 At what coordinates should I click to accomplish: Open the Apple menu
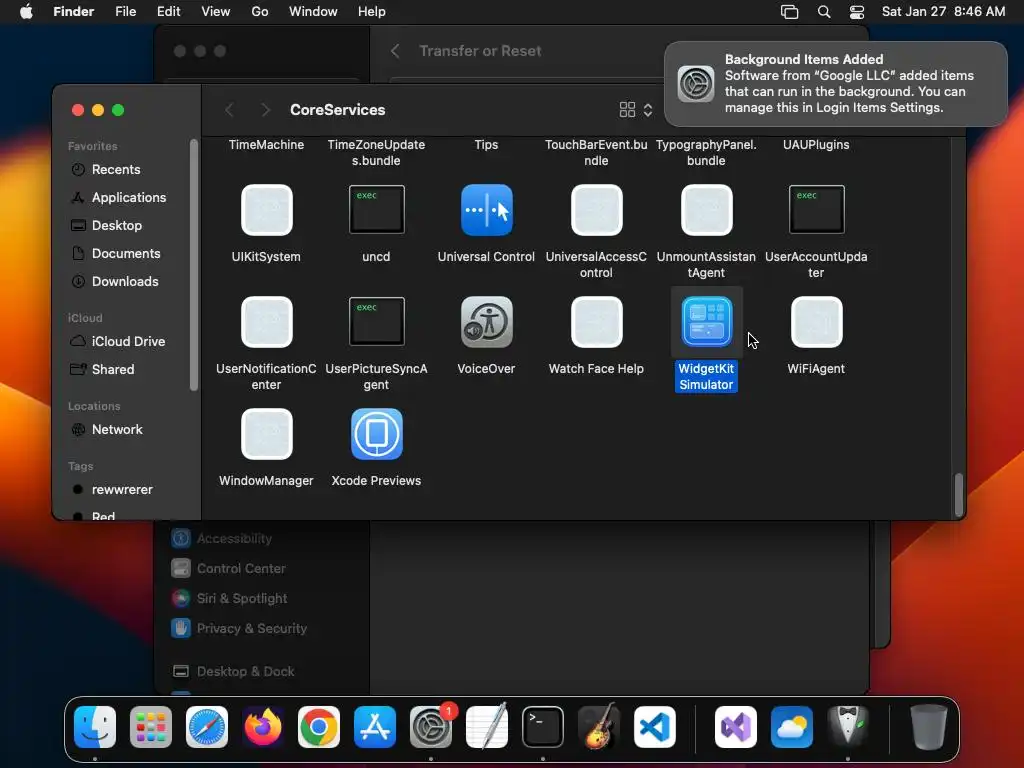(26, 12)
